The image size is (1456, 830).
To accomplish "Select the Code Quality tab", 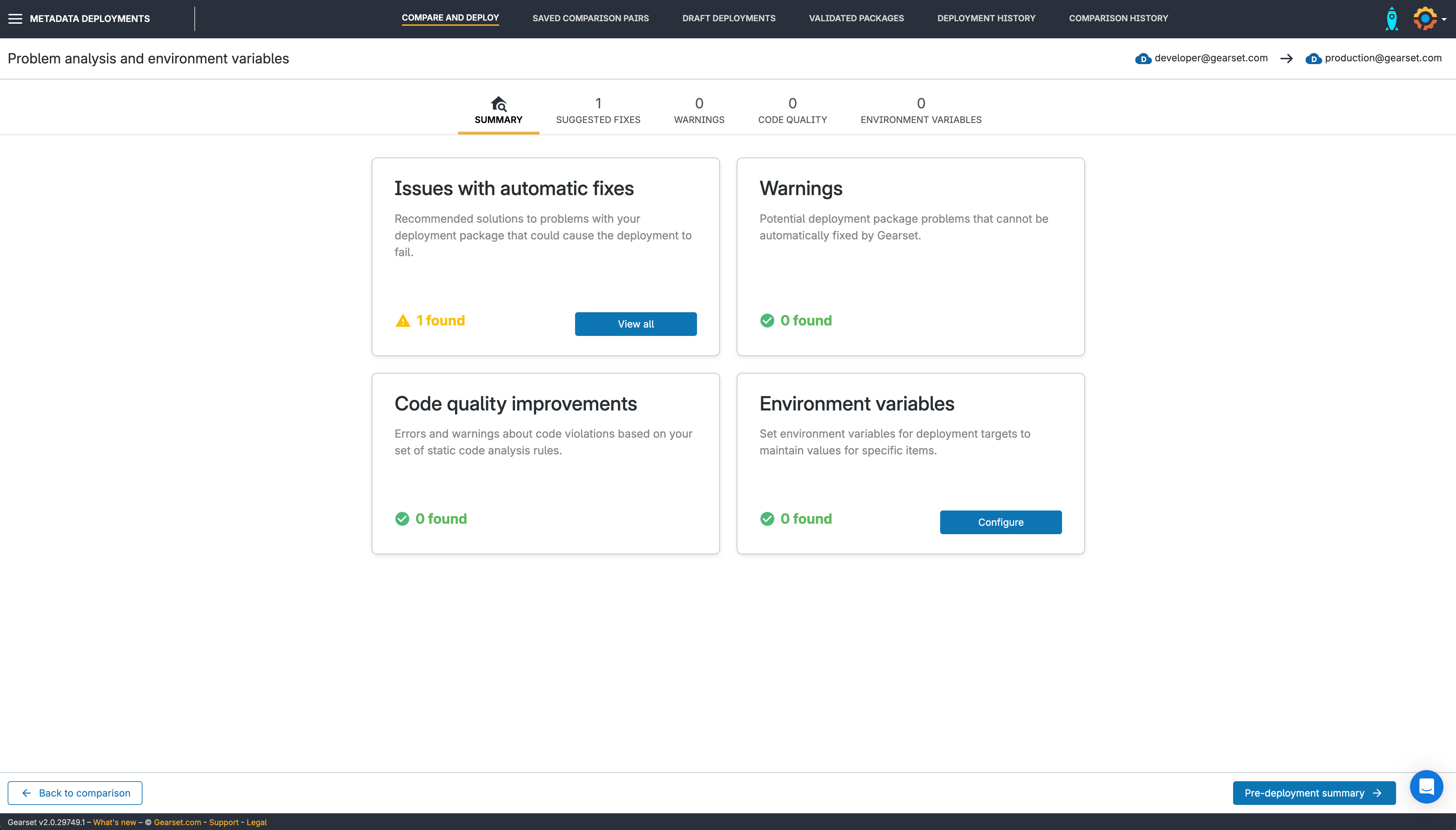I will [x=792, y=111].
